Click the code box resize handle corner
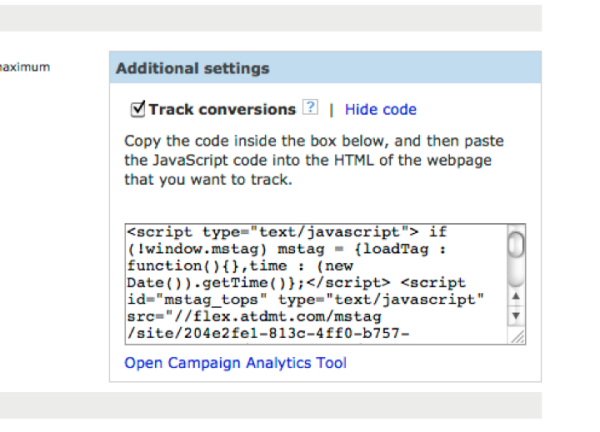Image resolution: width=600 pixels, height=432 pixels. coord(517,337)
